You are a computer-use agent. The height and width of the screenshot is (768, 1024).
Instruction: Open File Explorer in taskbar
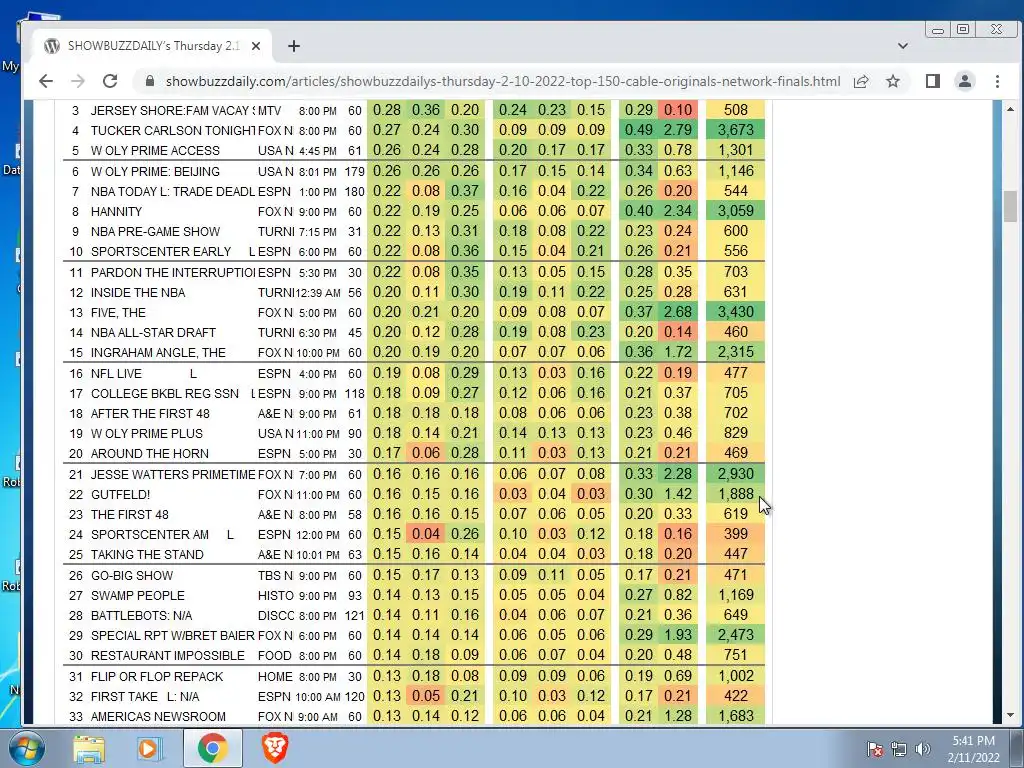tap(89, 748)
